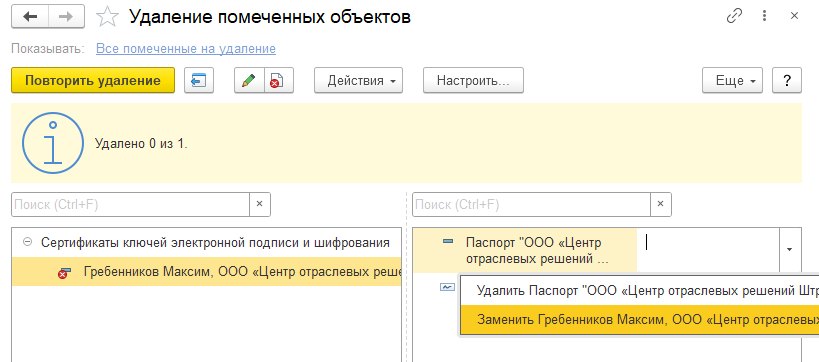Viewport: 819px width, 362px height.
Task: Choose 'Удалить Паспорт' from the list
Action: (639, 291)
